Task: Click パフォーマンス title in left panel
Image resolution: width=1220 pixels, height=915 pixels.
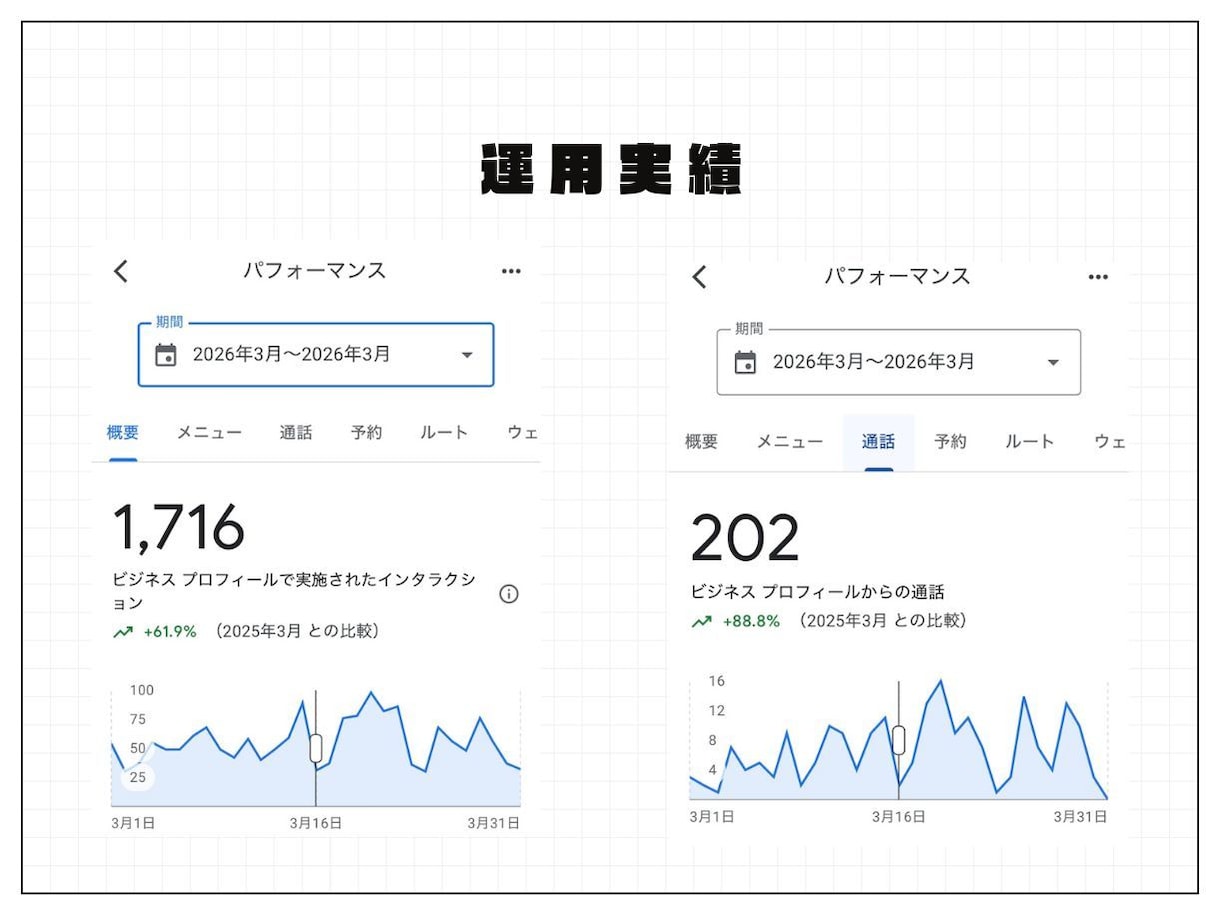Action: 315,271
